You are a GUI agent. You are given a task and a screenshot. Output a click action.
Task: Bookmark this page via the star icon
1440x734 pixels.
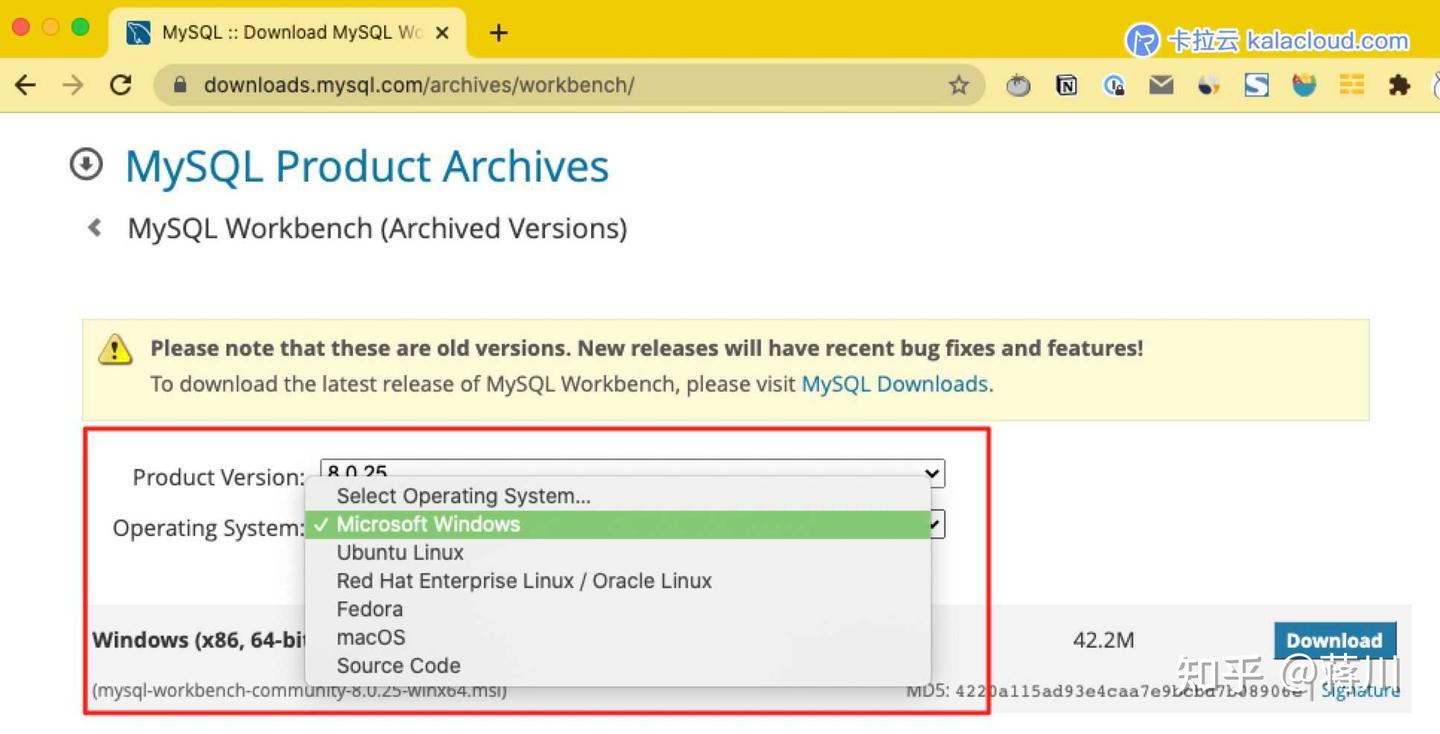[958, 85]
